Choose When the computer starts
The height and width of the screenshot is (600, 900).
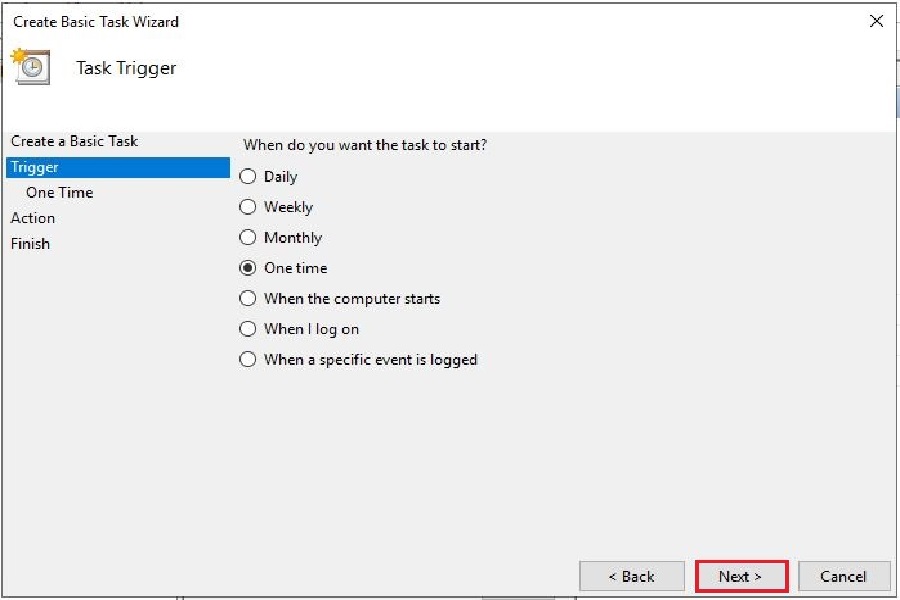[x=248, y=299]
